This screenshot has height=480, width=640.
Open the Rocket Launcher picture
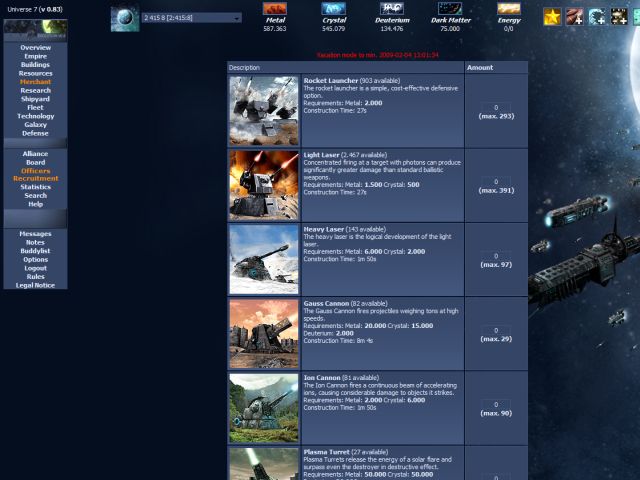click(264, 111)
